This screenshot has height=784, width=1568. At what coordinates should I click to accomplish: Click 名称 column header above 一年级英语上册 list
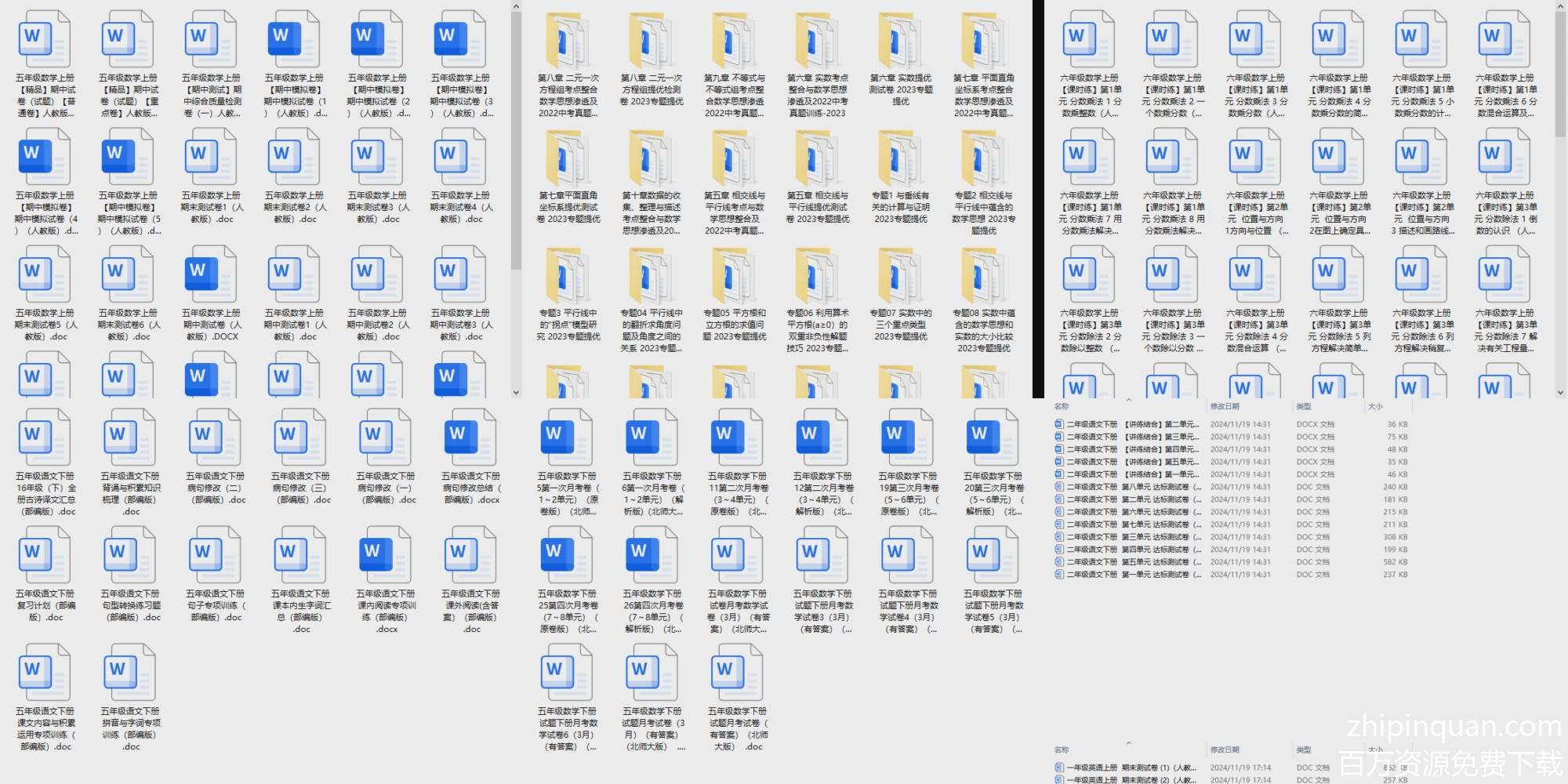coord(1062,750)
